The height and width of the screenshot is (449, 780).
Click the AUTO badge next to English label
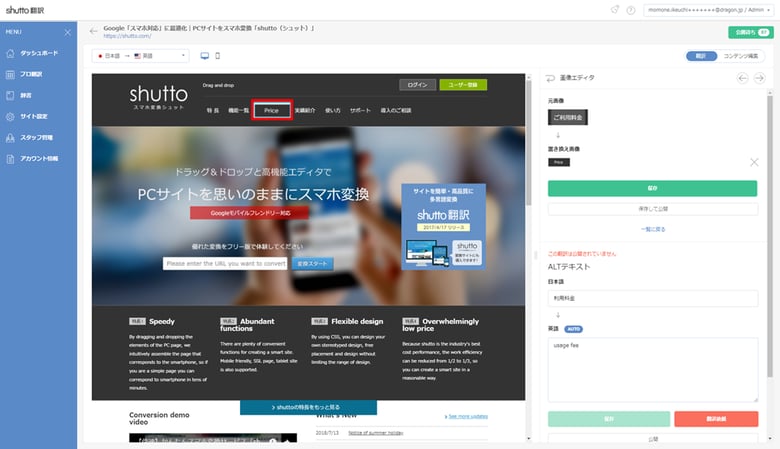coord(573,329)
